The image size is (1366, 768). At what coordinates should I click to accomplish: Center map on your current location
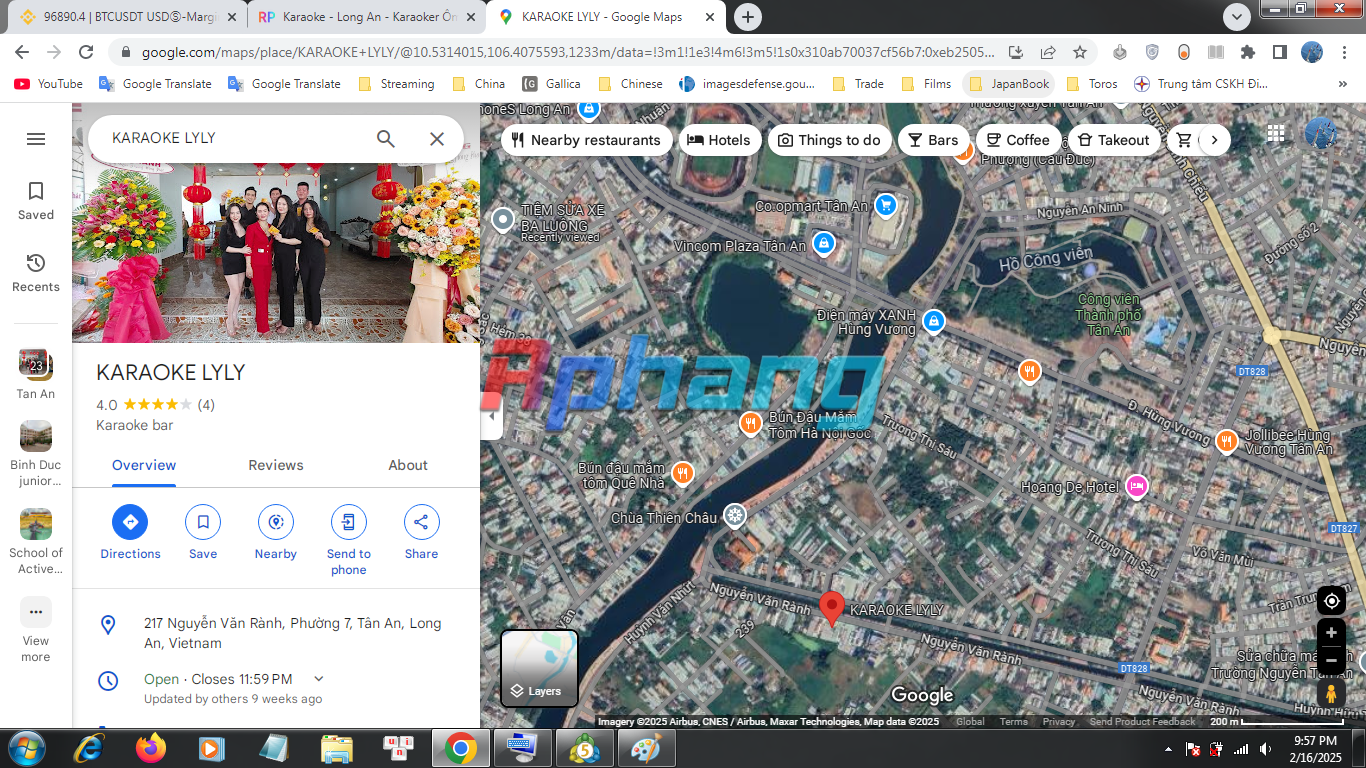pyautogui.click(x=1331, y=601)
